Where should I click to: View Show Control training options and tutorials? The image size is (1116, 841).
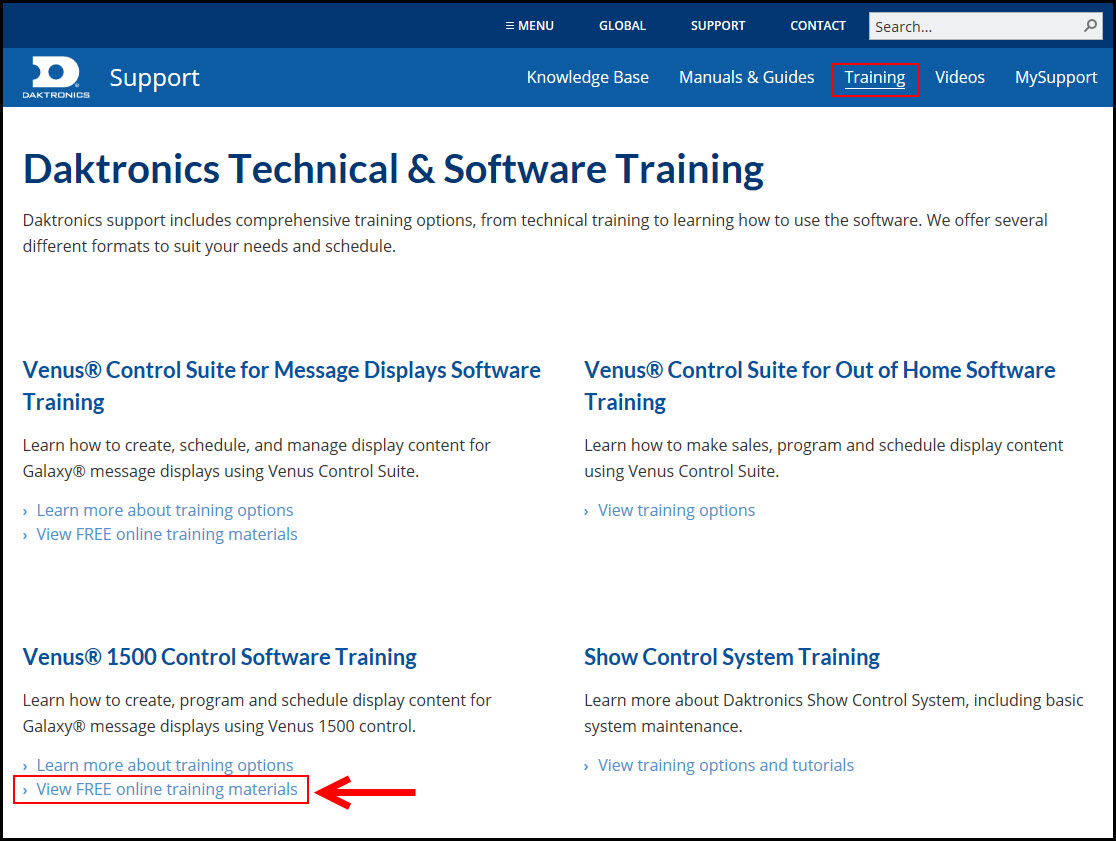coord(725,764)
